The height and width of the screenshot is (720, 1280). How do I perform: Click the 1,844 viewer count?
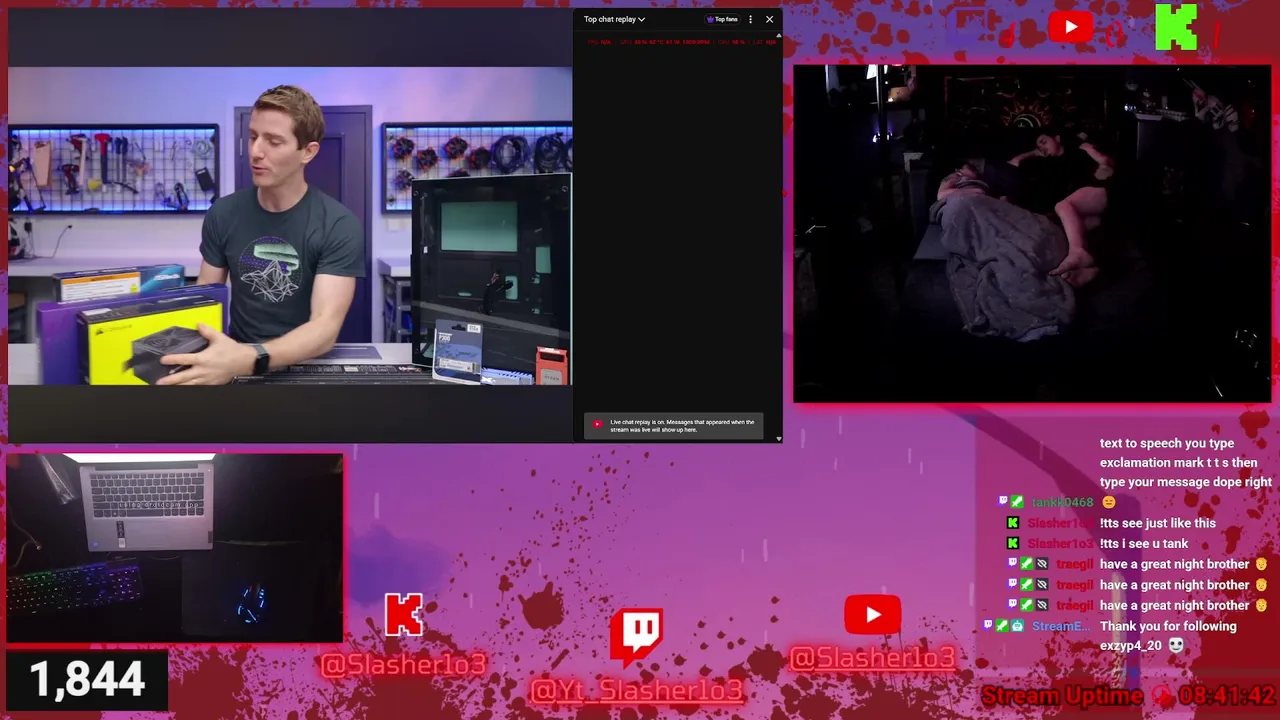pos(87,680)
